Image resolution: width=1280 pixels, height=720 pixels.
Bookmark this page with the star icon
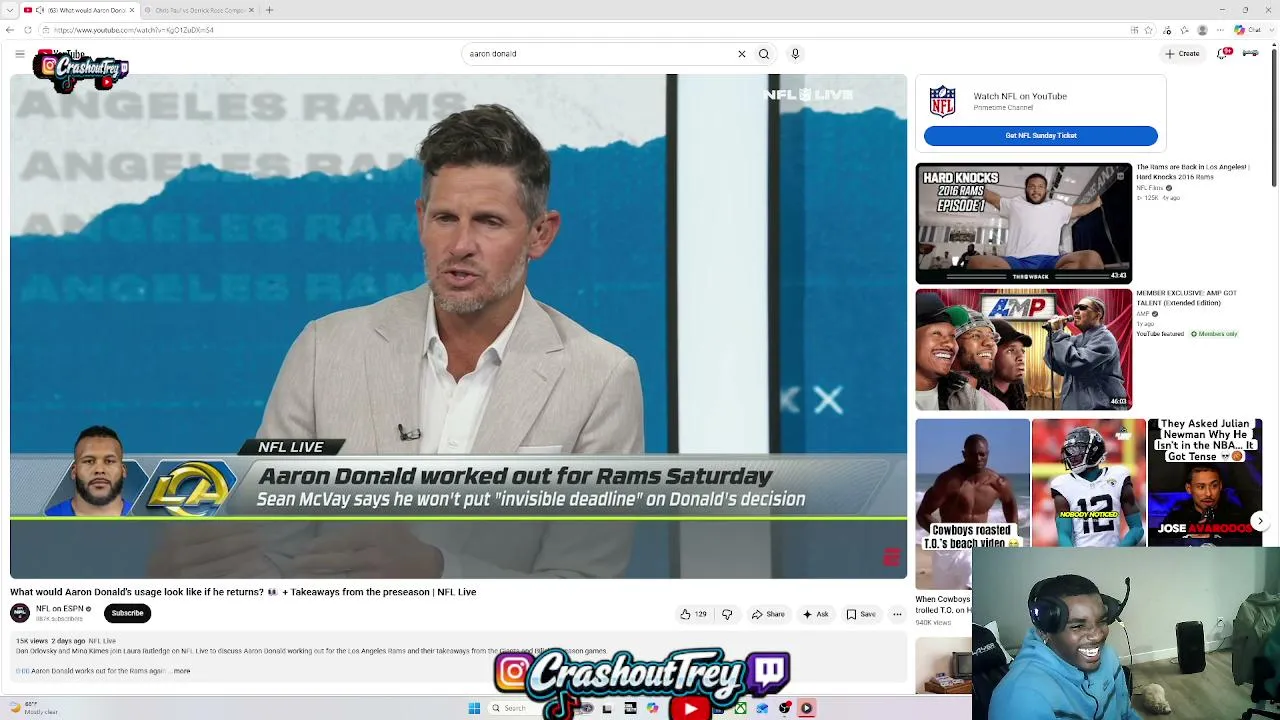[x=1150, y=30]
